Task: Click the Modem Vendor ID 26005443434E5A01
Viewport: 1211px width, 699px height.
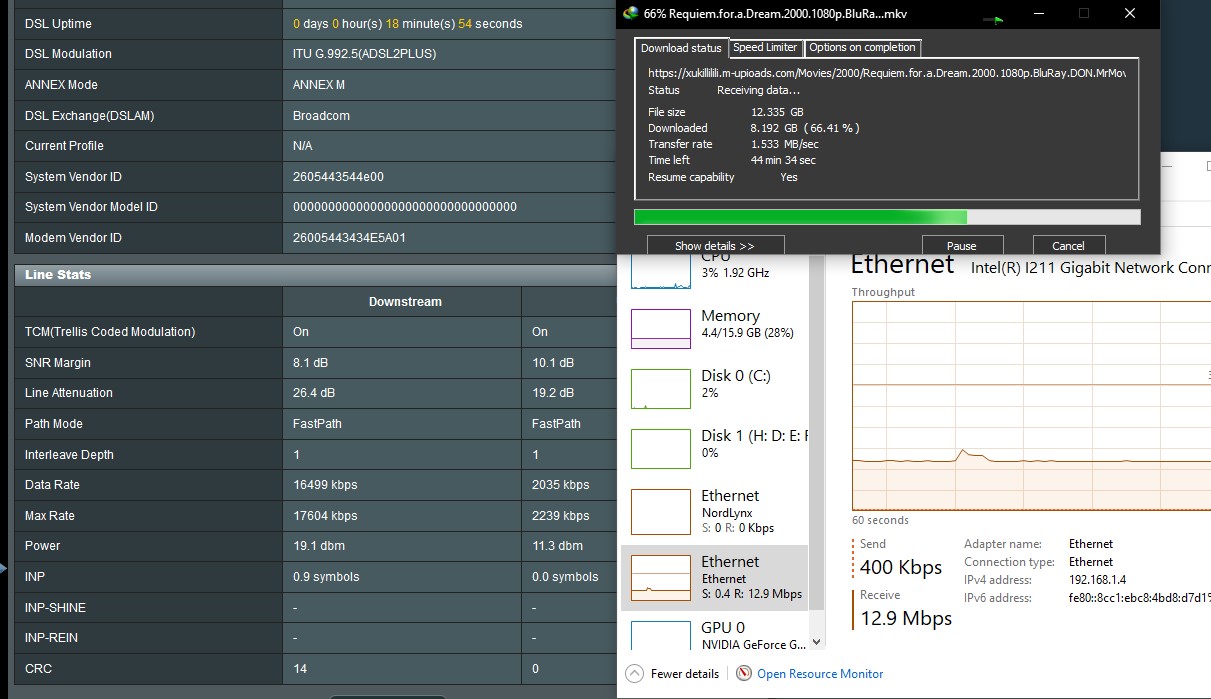Action: click(x=349, y=238)
